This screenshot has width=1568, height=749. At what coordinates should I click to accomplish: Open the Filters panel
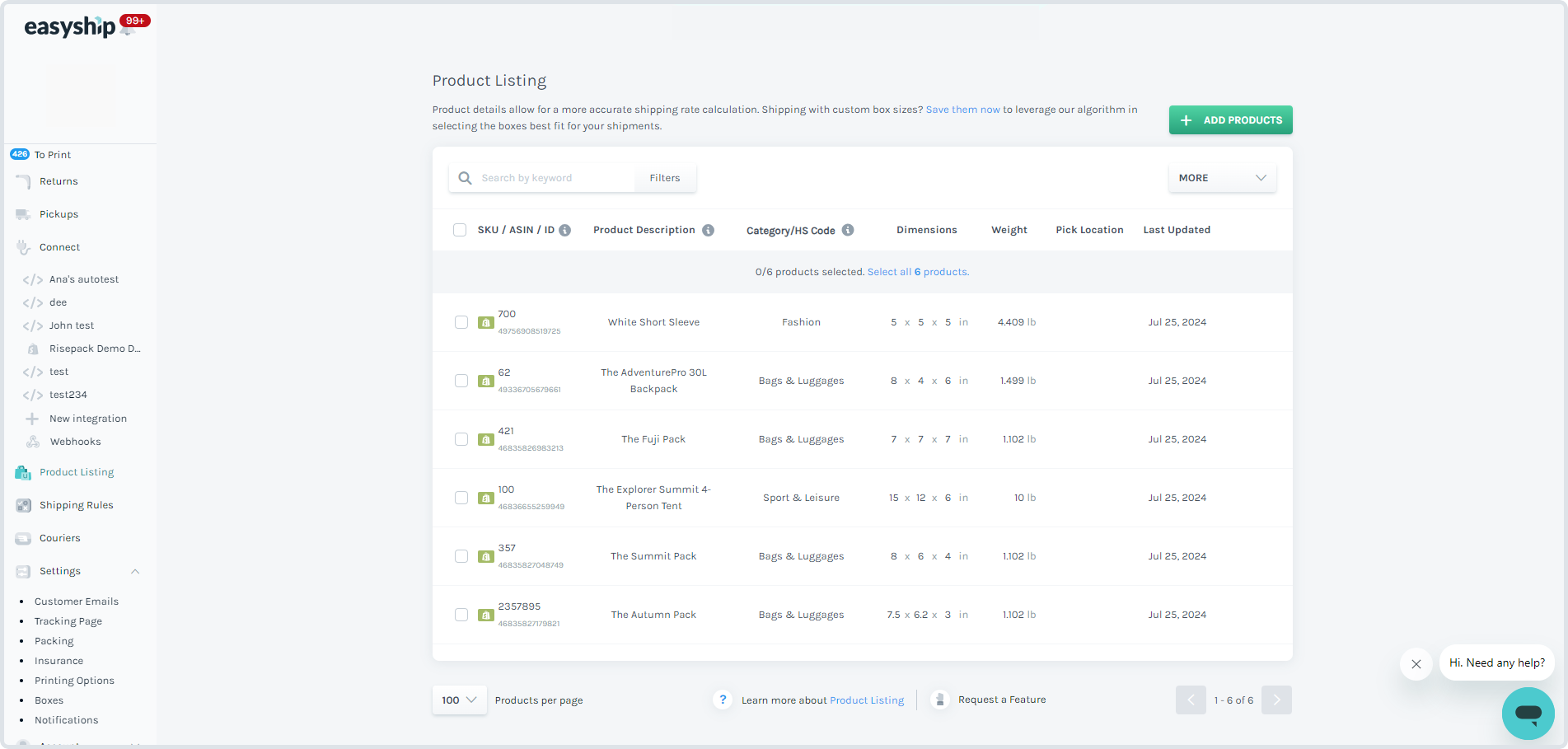tap(665, 178)
